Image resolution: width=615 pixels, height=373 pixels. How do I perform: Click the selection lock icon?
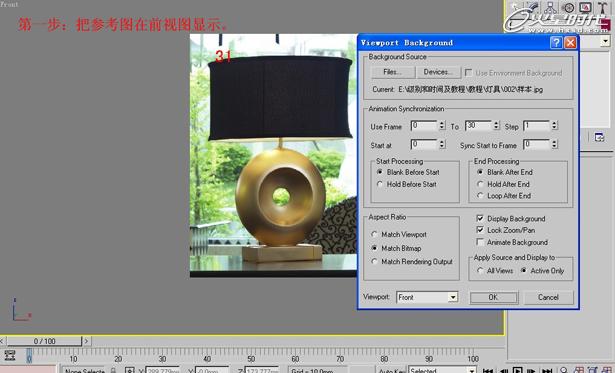[x=113, y=370]
